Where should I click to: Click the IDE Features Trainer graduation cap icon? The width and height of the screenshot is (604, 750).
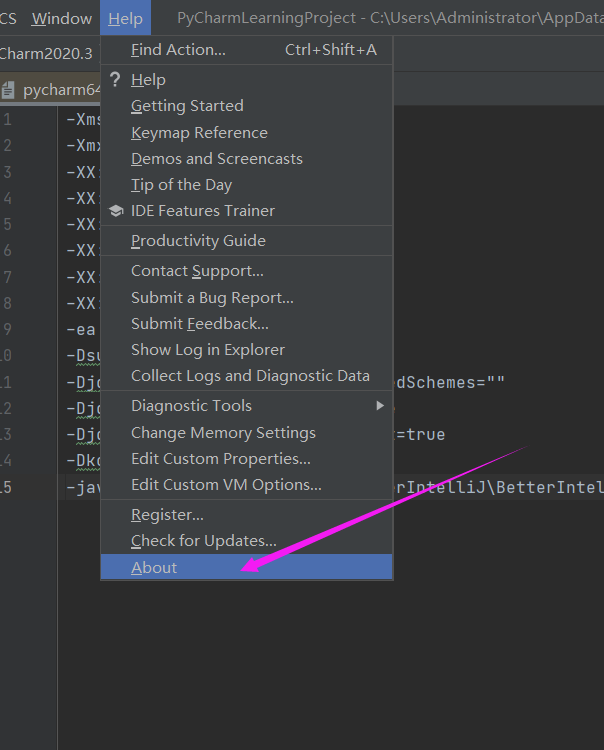pos(116,211)
